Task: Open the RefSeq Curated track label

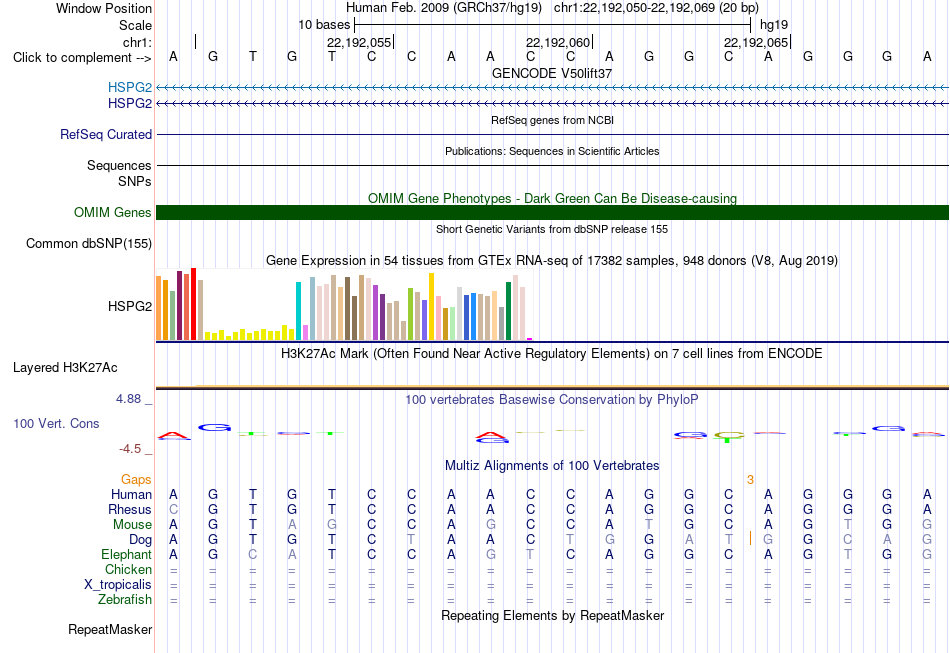Action: point(106,134)
